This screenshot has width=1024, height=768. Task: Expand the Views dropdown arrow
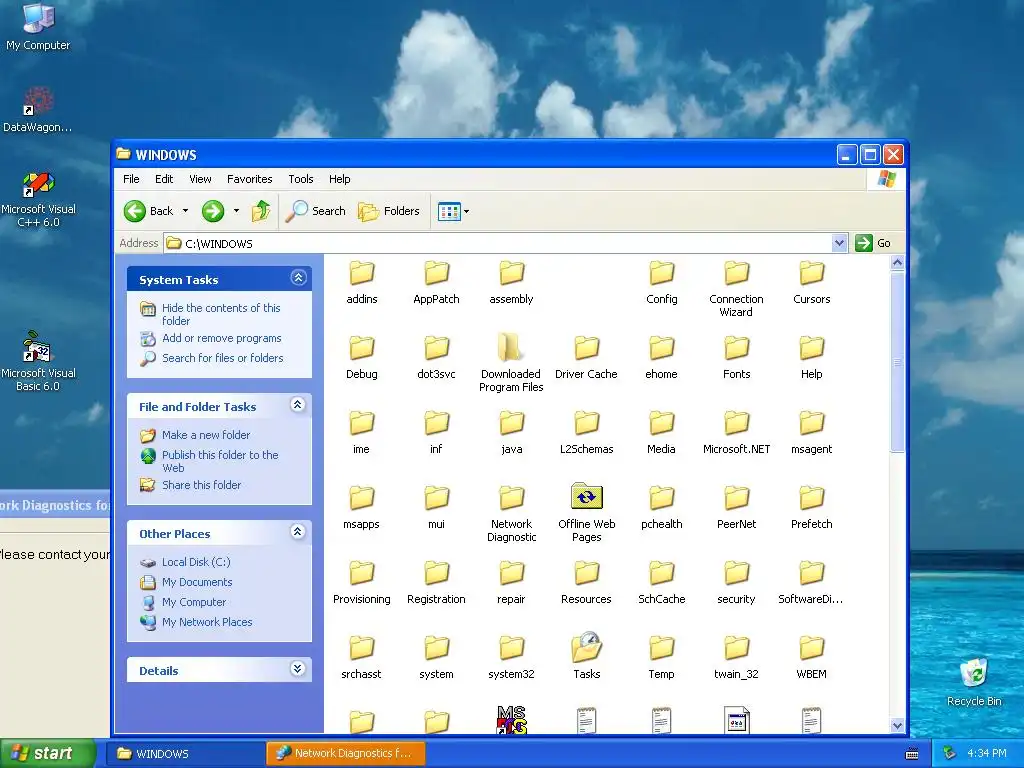[x=466, y=212]
